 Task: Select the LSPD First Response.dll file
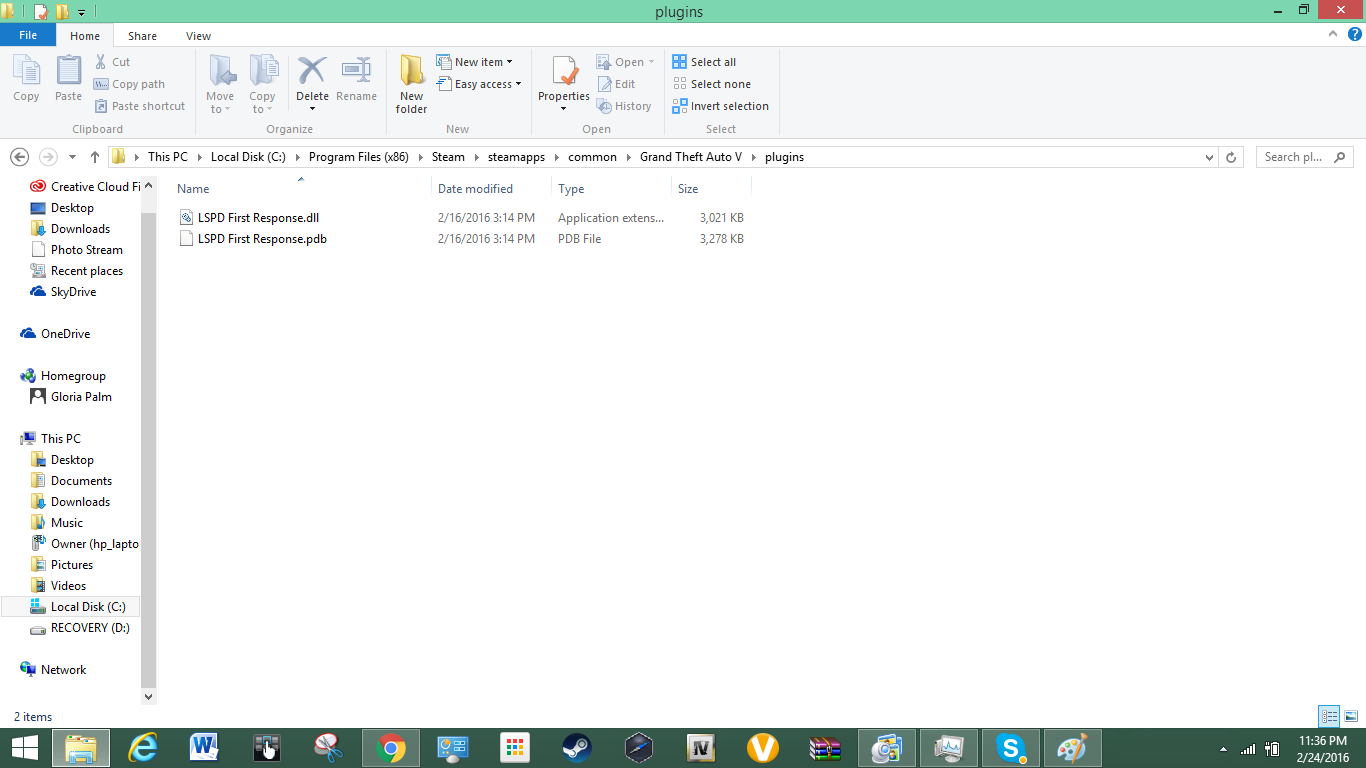click(x=258, y=218)
